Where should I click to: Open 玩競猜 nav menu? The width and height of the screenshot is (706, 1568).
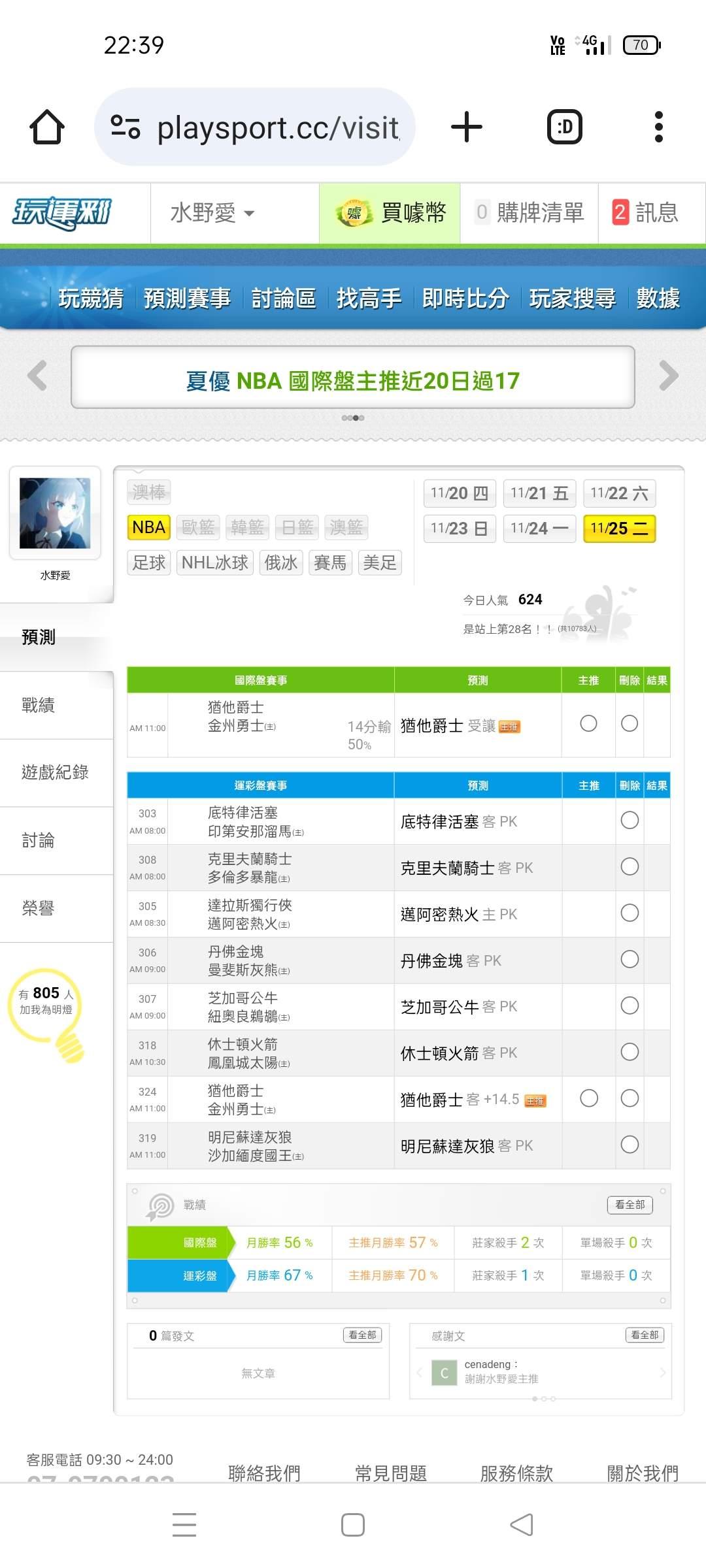point(91,299)
